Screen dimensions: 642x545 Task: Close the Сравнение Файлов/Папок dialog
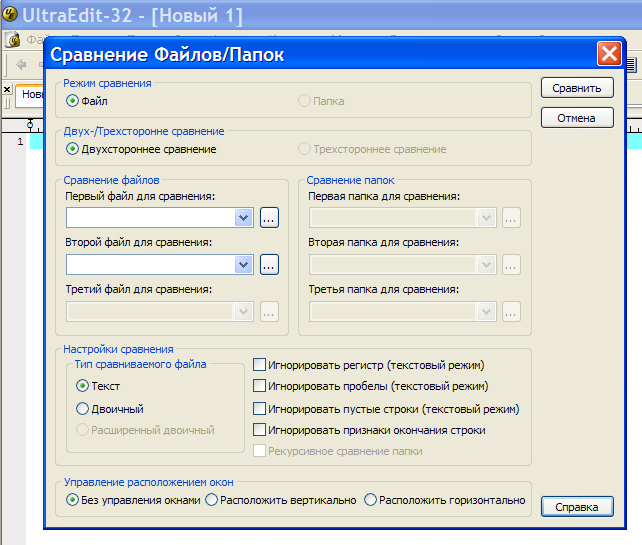[x=609, y=54]
